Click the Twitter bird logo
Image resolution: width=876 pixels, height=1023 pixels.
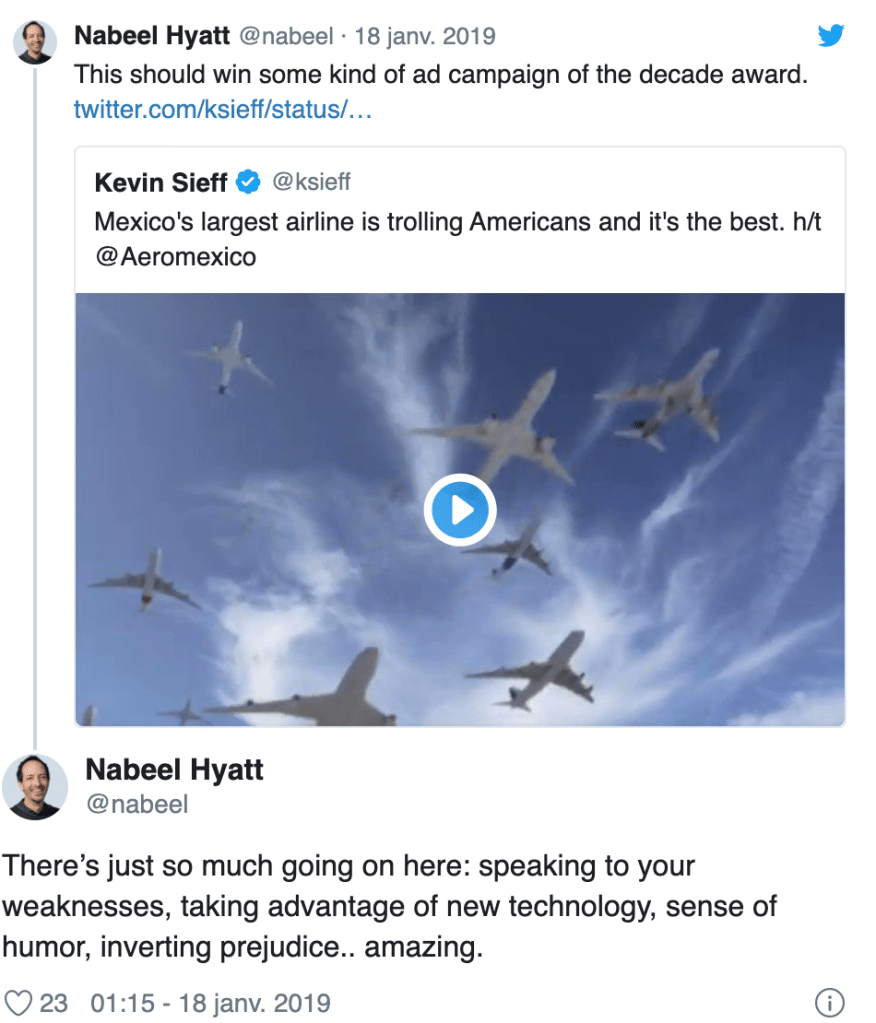point(831,36)
